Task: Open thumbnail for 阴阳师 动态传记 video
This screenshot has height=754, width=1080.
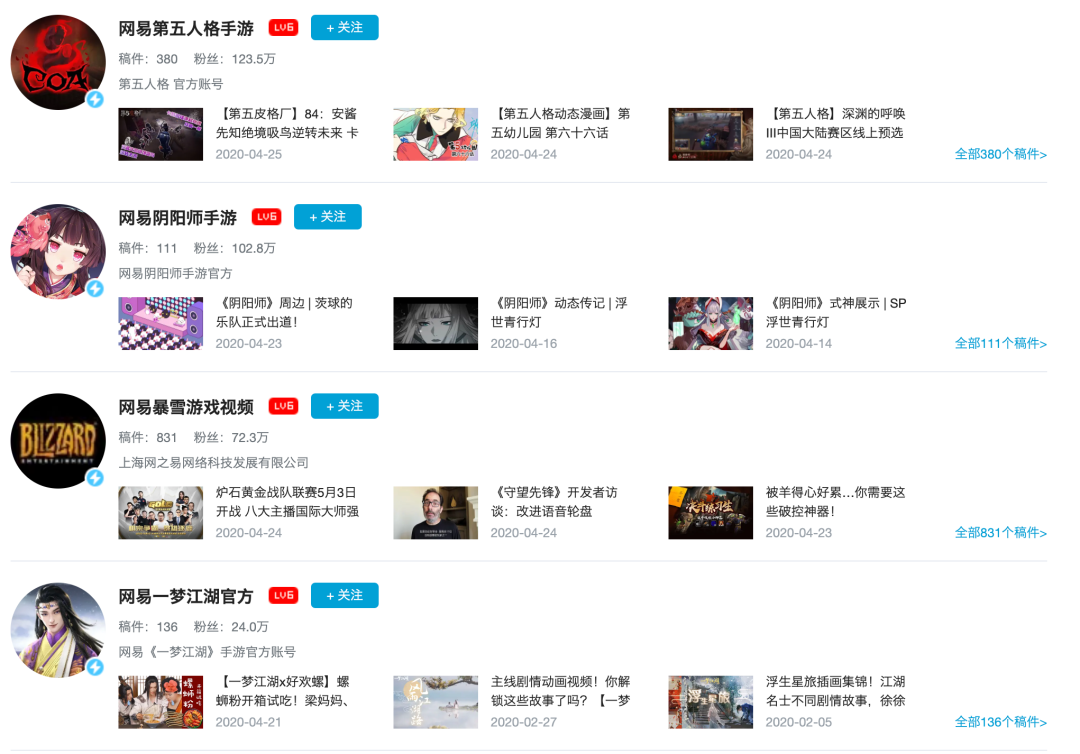Action: (435, 324)
